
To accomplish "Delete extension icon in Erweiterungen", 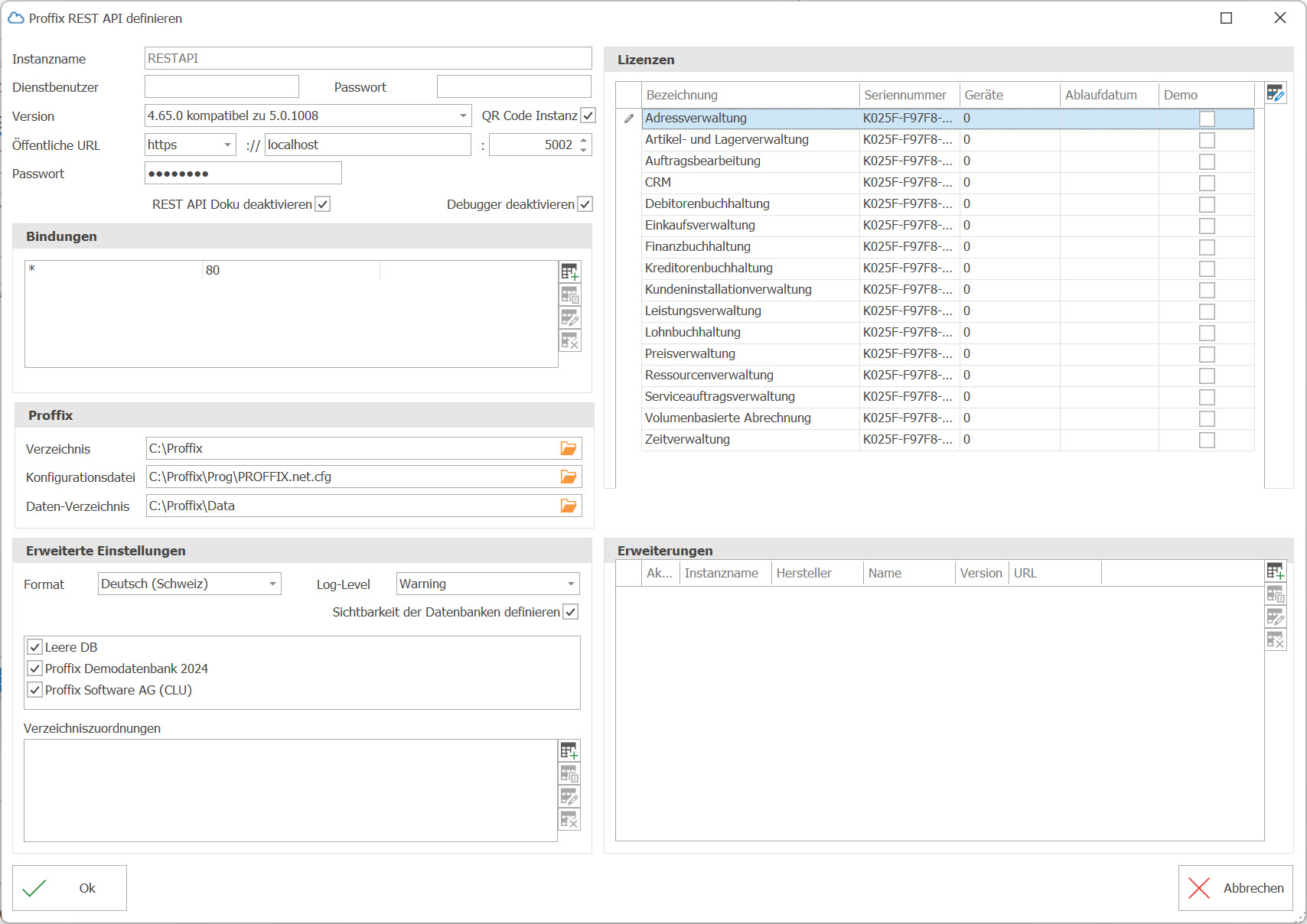I will [x=1276, y=639].
